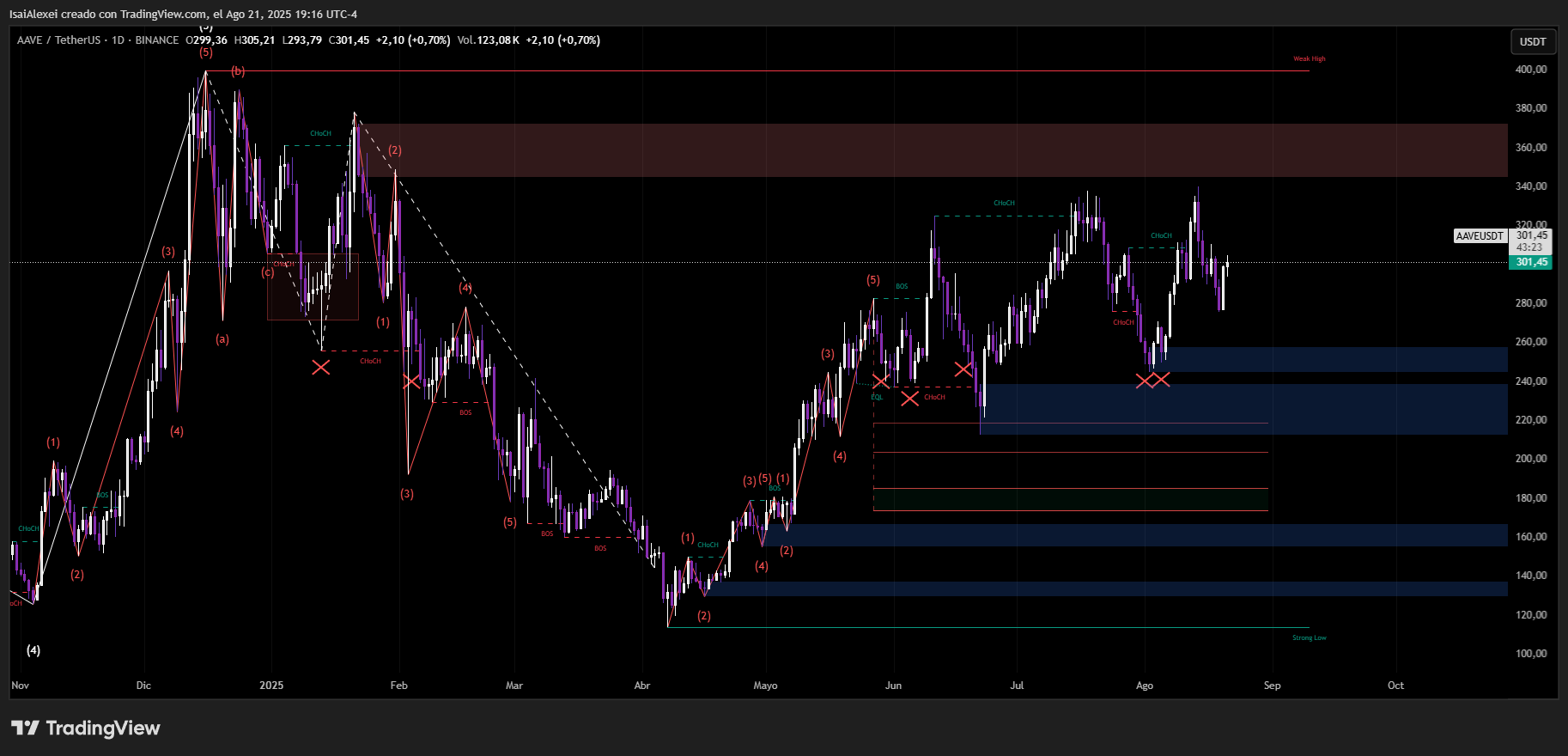The image size is (1568, 756).
Task: Select the red supply zone rectangle
Action: [859, 150]
